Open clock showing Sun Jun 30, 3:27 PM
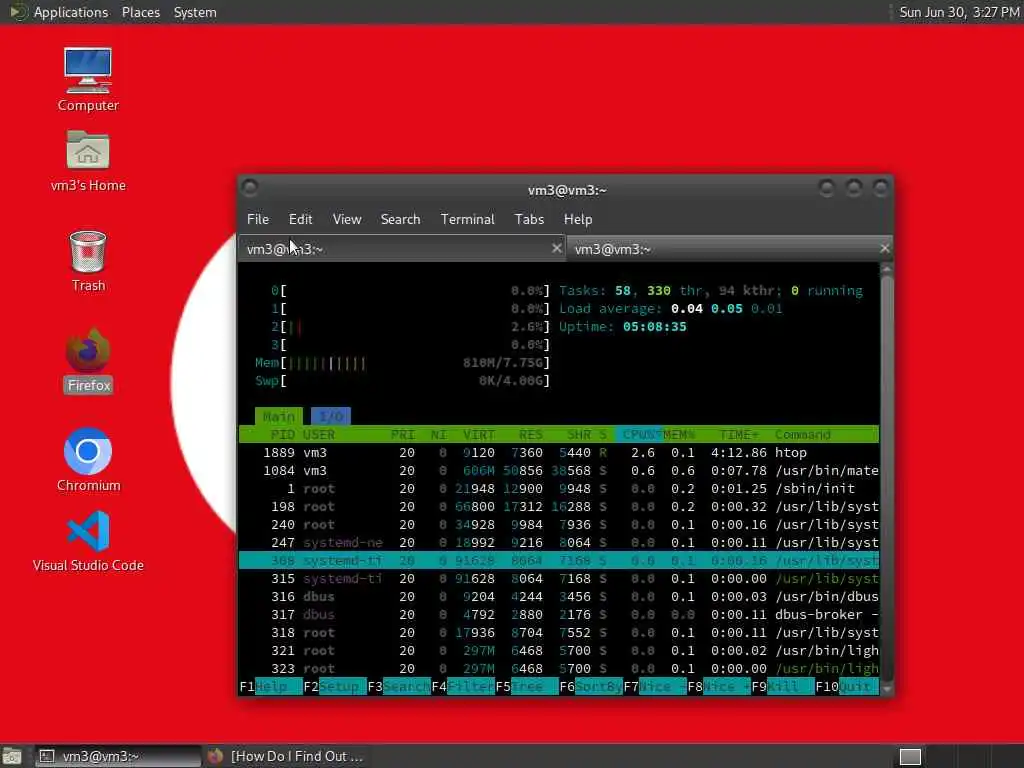Viewport: 1024px width, 768px height. [x=959, y=12]
